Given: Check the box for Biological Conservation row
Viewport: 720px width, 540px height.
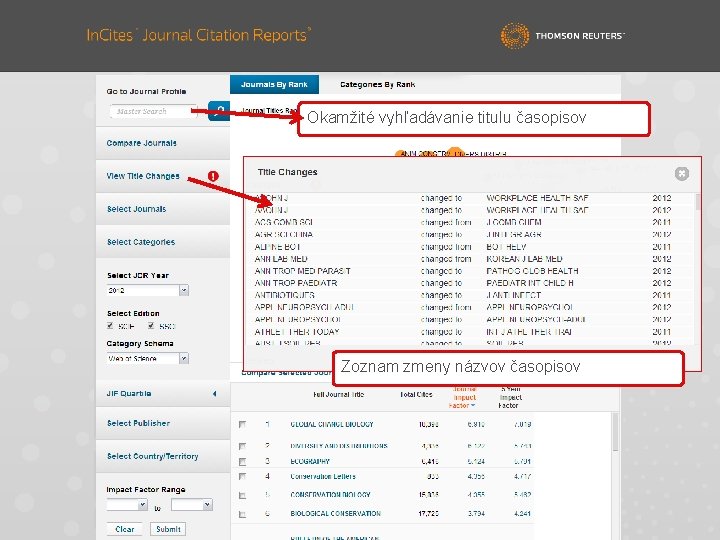Looking at the screenshot, I should (x=242, y=514).
